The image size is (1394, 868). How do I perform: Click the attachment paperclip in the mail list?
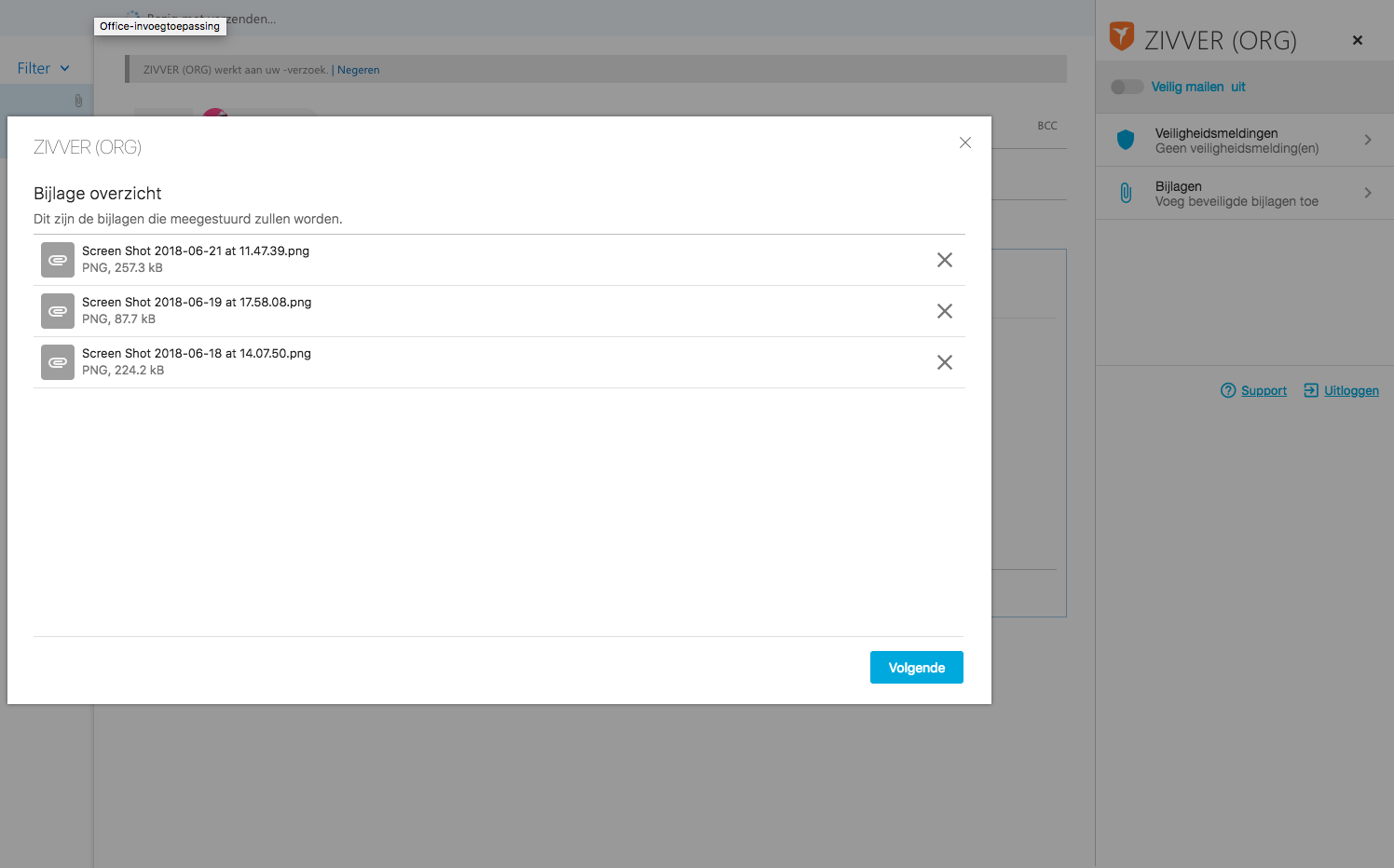(x=78, y=101)
